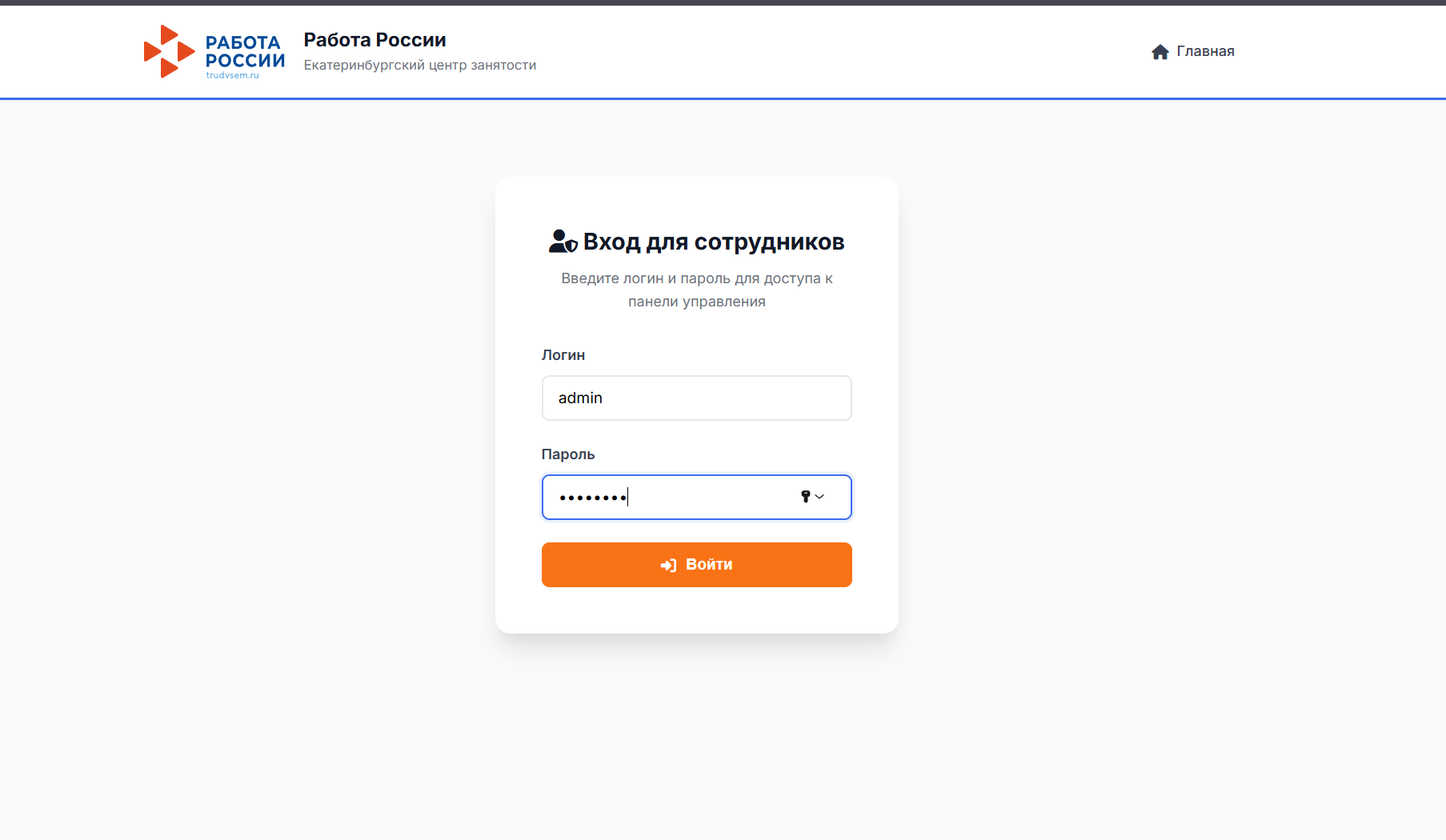Open the Главная menu item
Image resolution: width=1446 pixels, height=840 pixels.
tap(1204, 51)
